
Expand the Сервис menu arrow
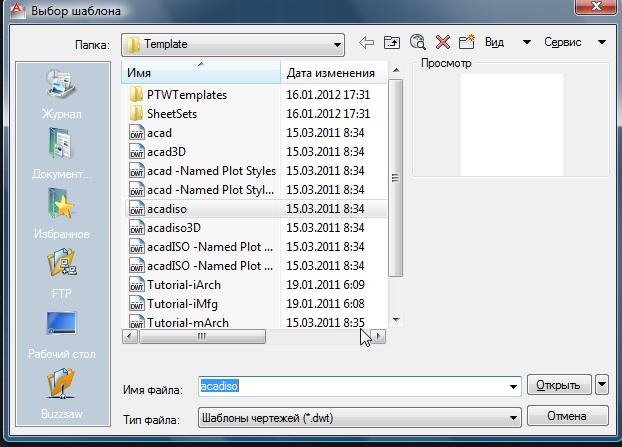pyautogui.click(x=602, y=42)
